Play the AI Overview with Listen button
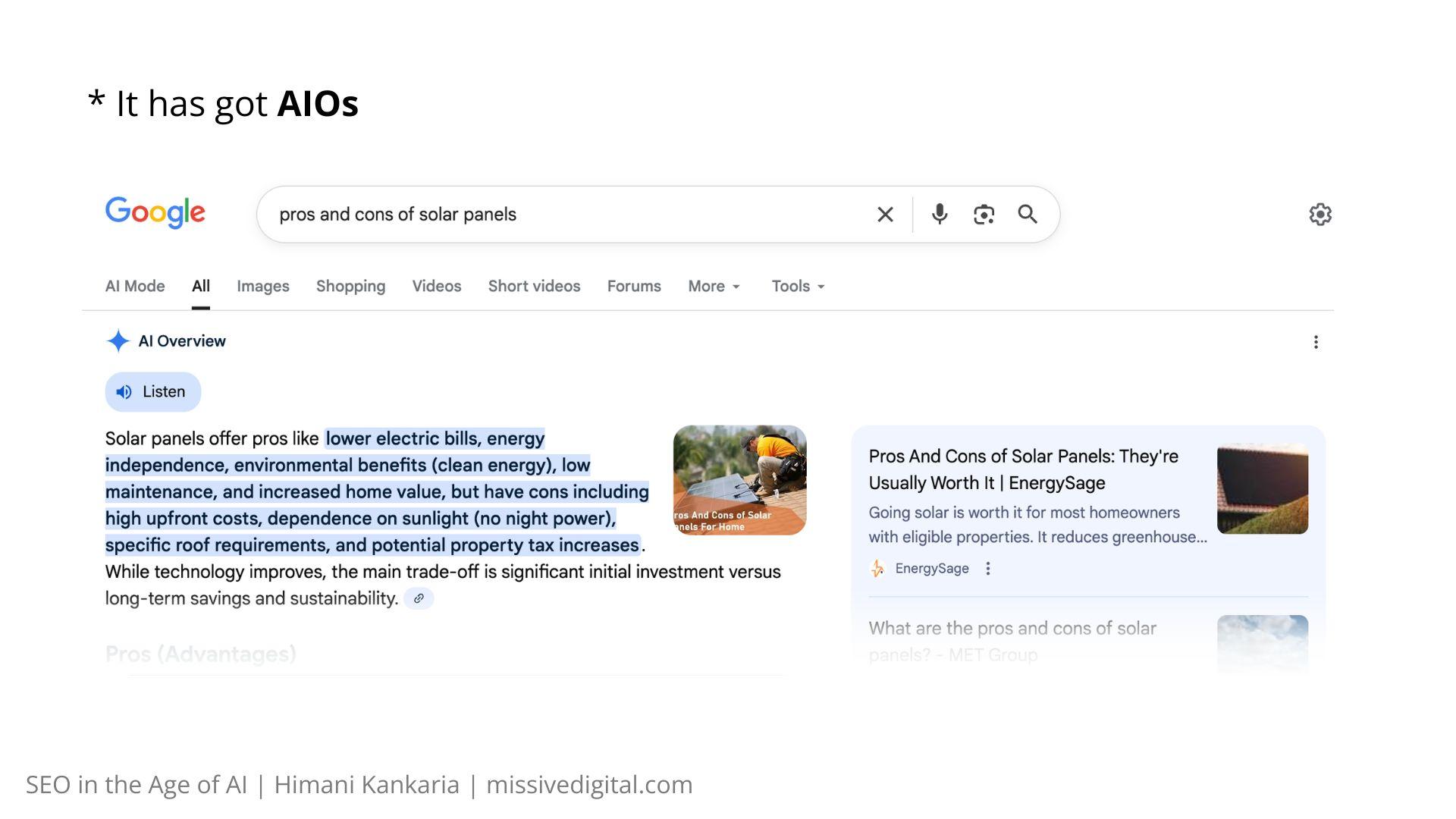Screen dimensions: 1456x819 [153, 392]
